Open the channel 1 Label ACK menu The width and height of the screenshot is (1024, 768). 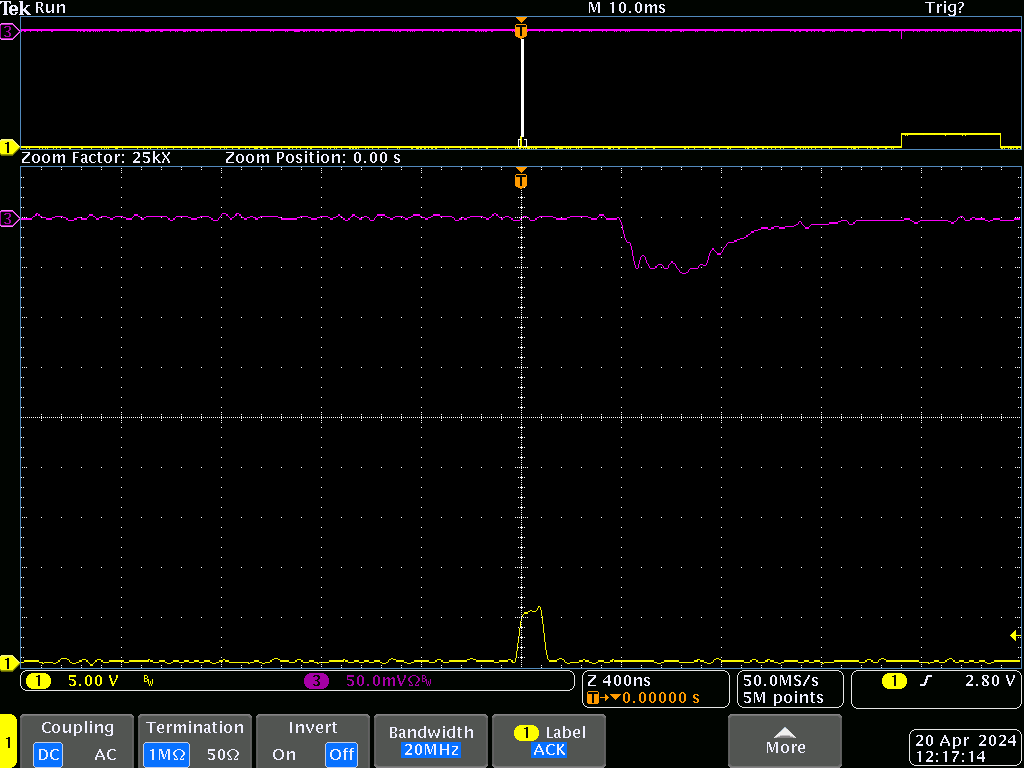pyautogui.click(x=549, y=741)
